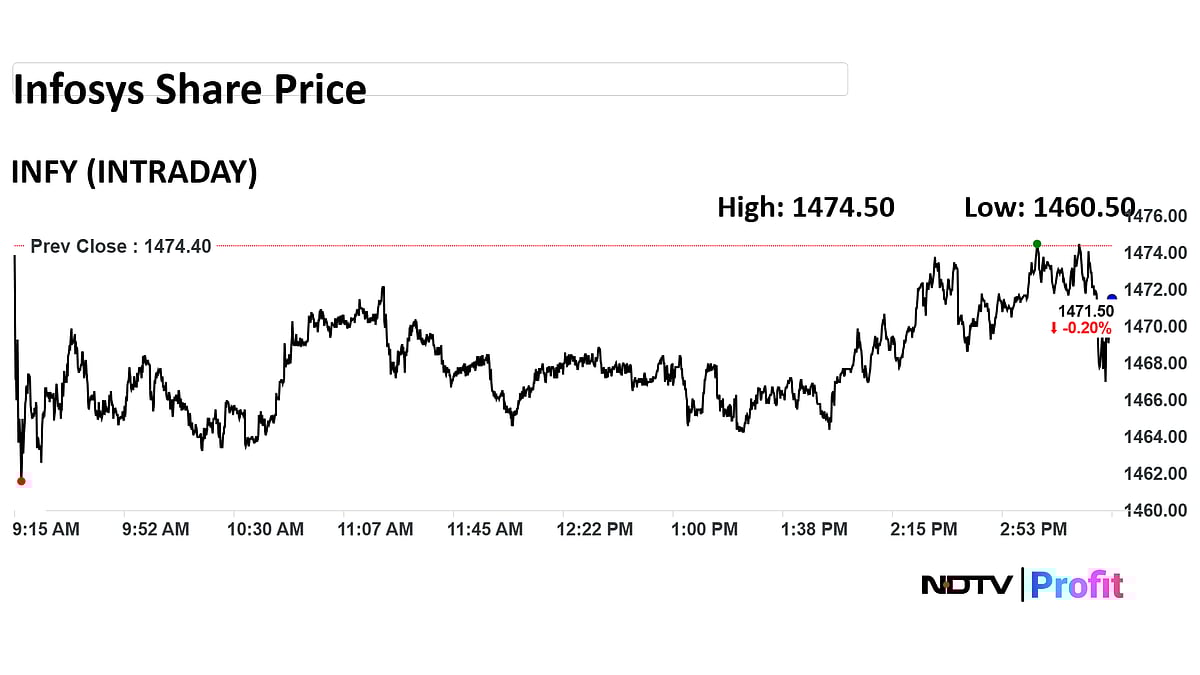Pick the 12:22 PM time axis label

[x=595, y=529]
